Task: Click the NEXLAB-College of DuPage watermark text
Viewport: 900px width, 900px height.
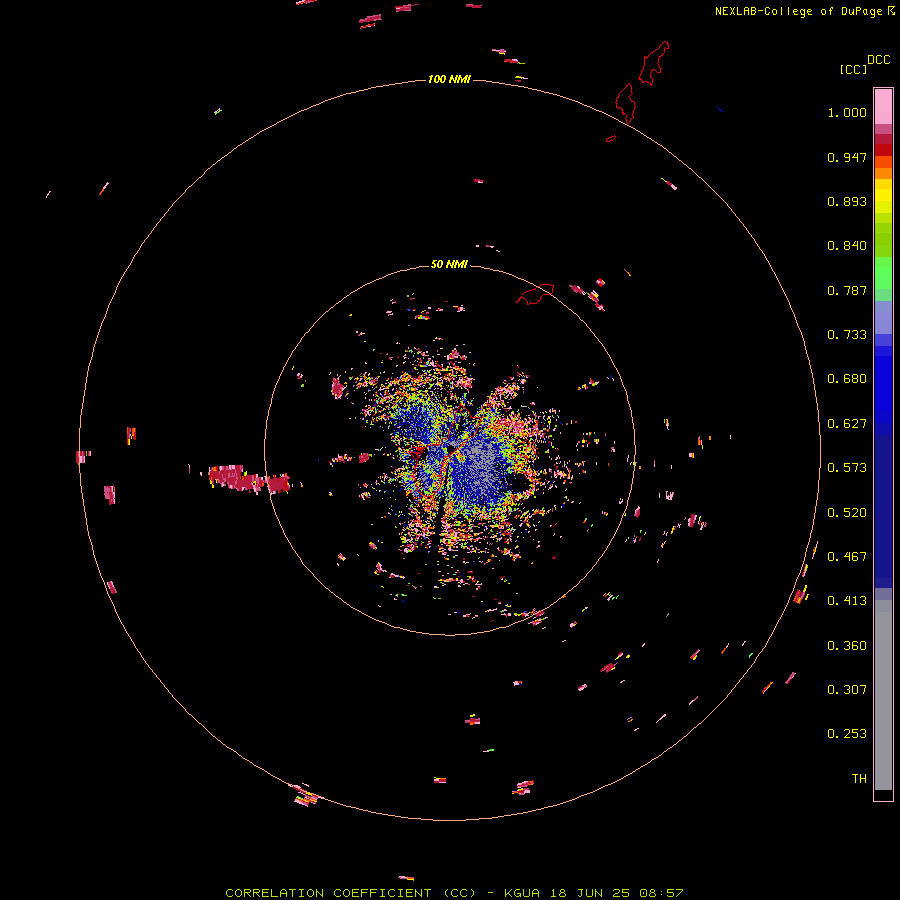Action: (x=805, y=11)
